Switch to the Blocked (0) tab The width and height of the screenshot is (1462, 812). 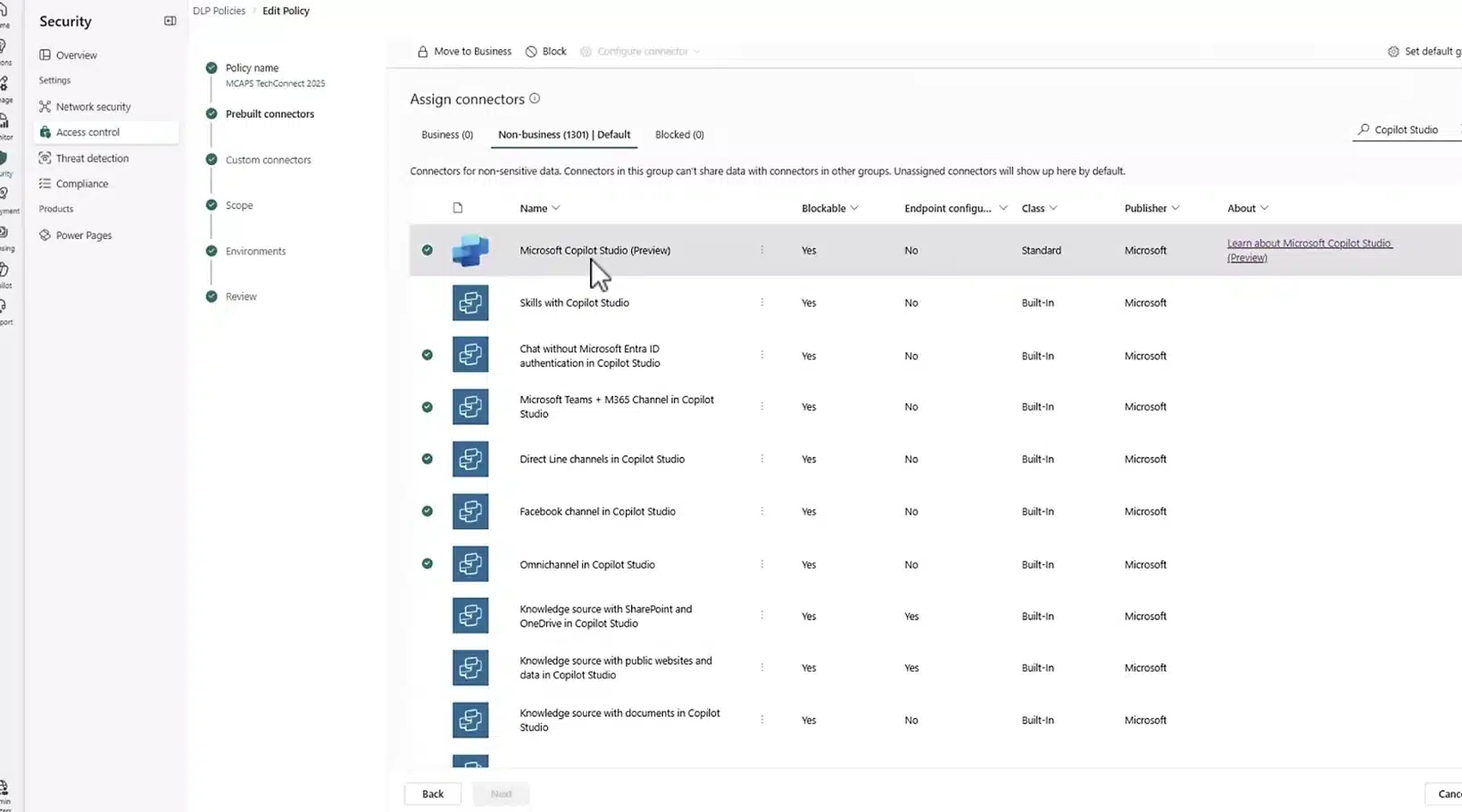pos(679,135)
